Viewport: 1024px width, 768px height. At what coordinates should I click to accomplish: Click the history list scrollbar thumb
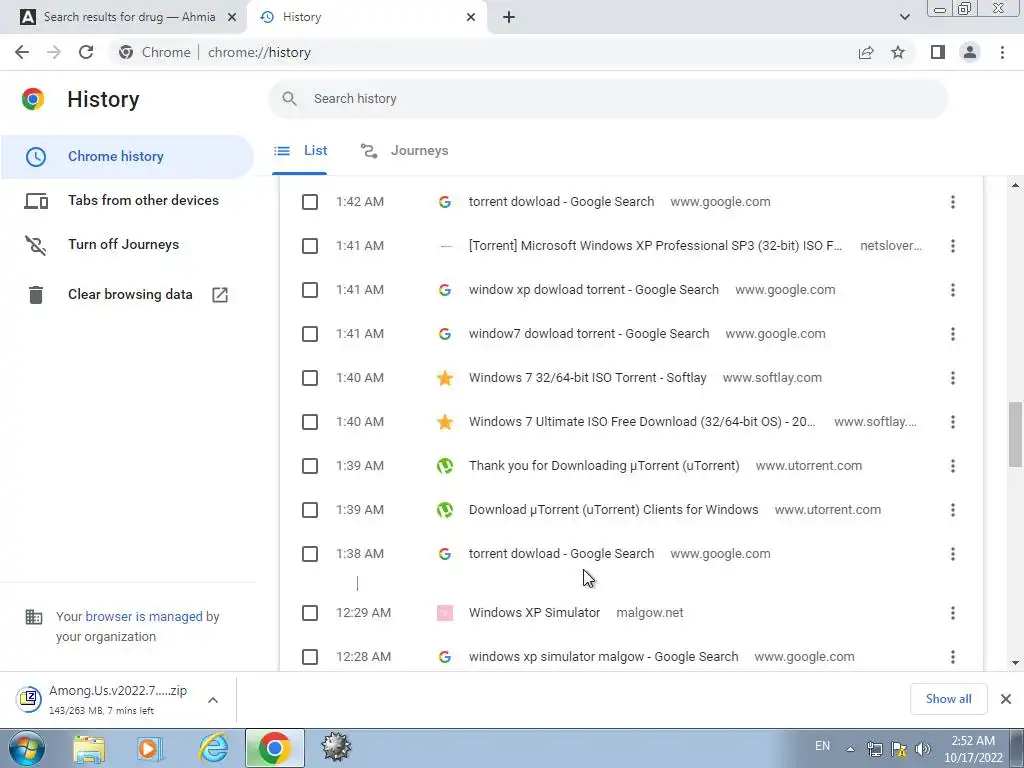point(1015,434)
